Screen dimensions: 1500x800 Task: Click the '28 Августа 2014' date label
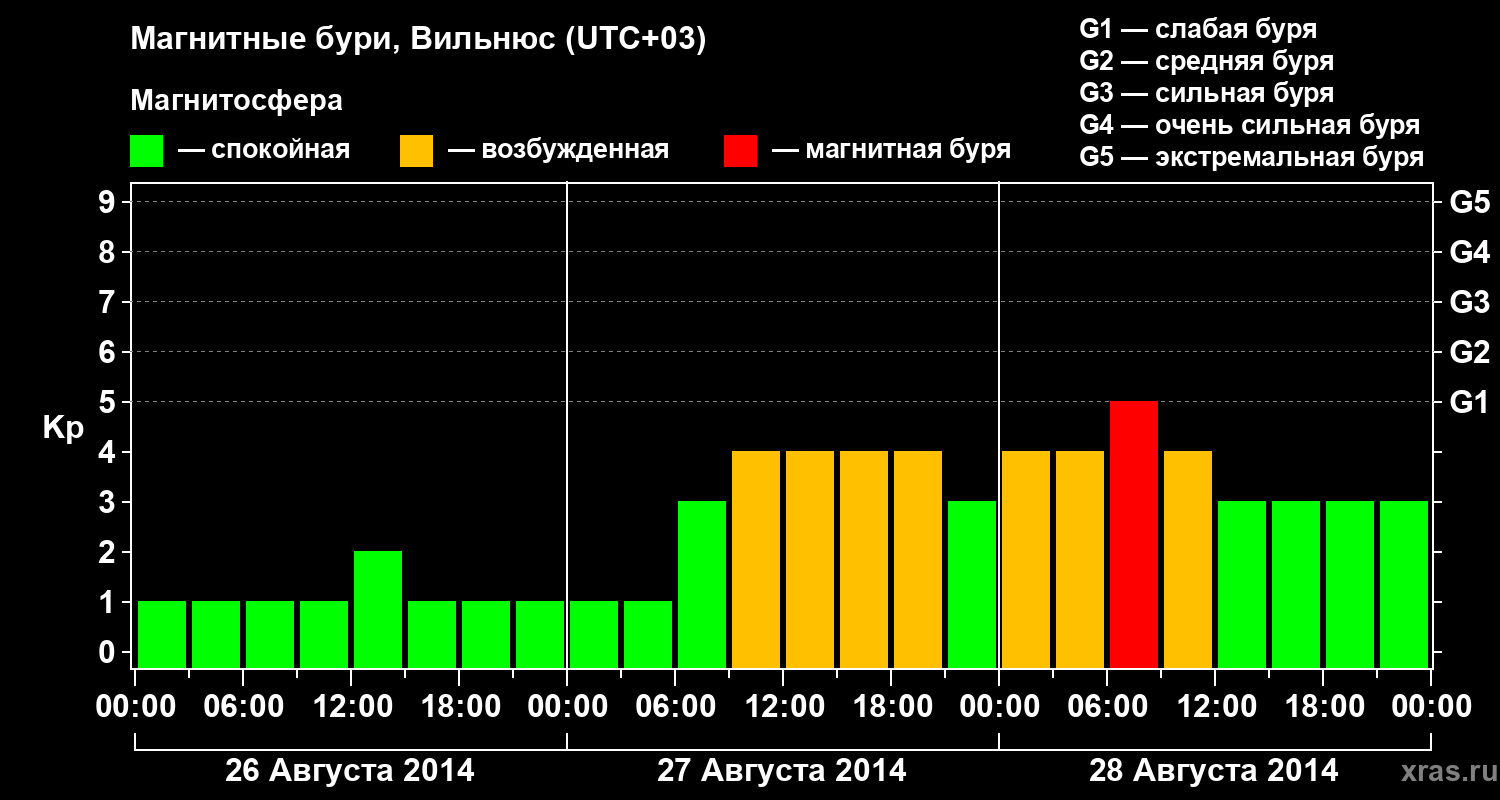click(1213, 771)
